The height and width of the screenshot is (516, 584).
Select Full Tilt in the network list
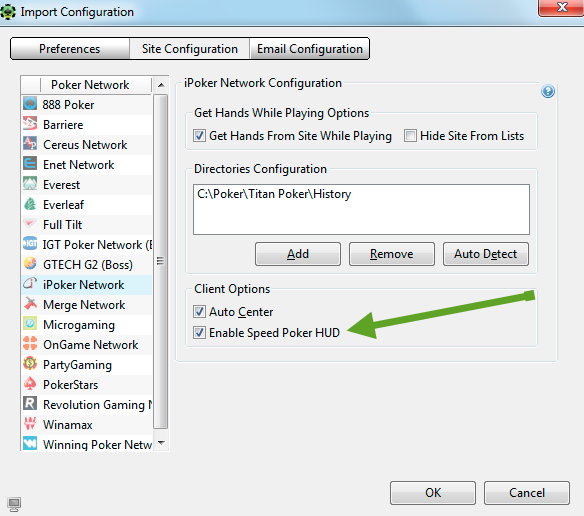(87, 225)
